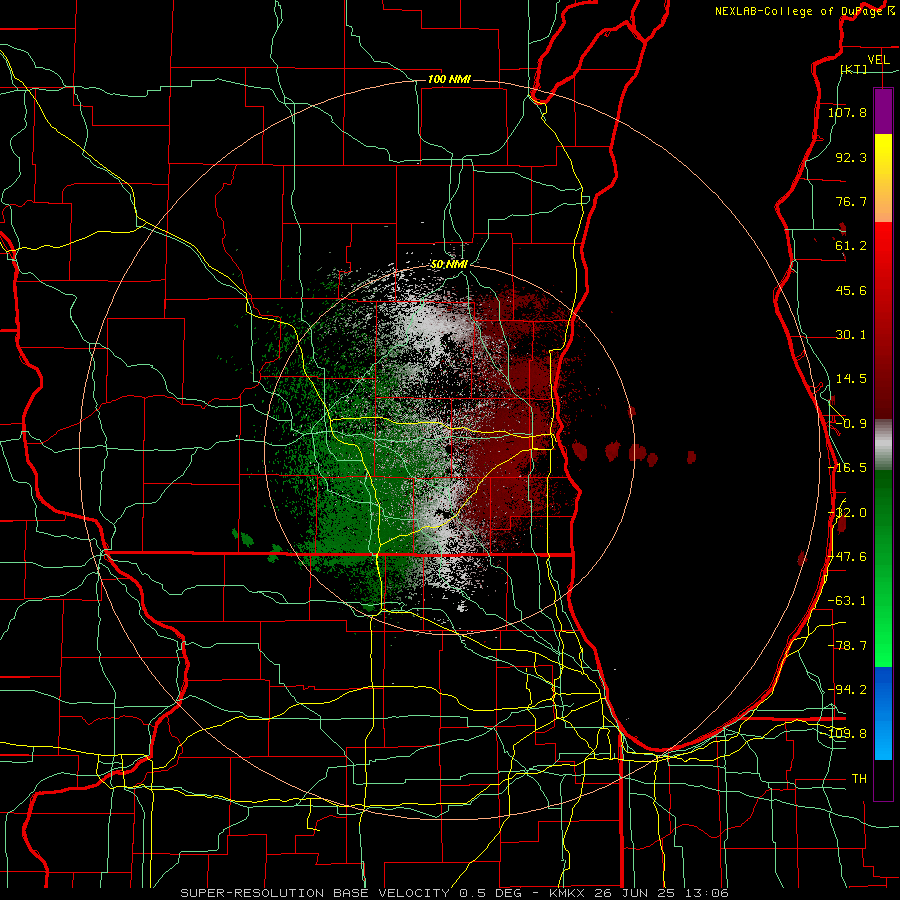Pick the yellow-orange gradient on the velocity scale
This screenshot has width=900, height=900.
click(x=883, y=178)
